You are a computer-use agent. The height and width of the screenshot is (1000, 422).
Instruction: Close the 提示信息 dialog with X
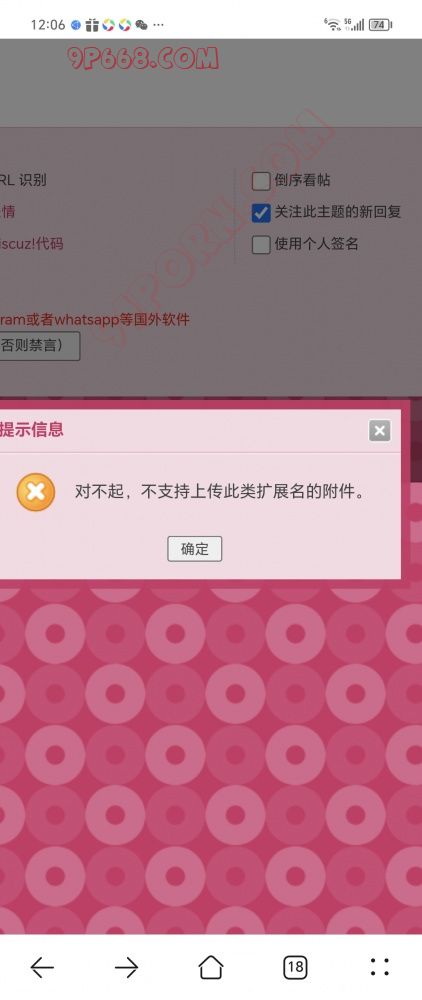pyautogui.click(x=379, y=430)
